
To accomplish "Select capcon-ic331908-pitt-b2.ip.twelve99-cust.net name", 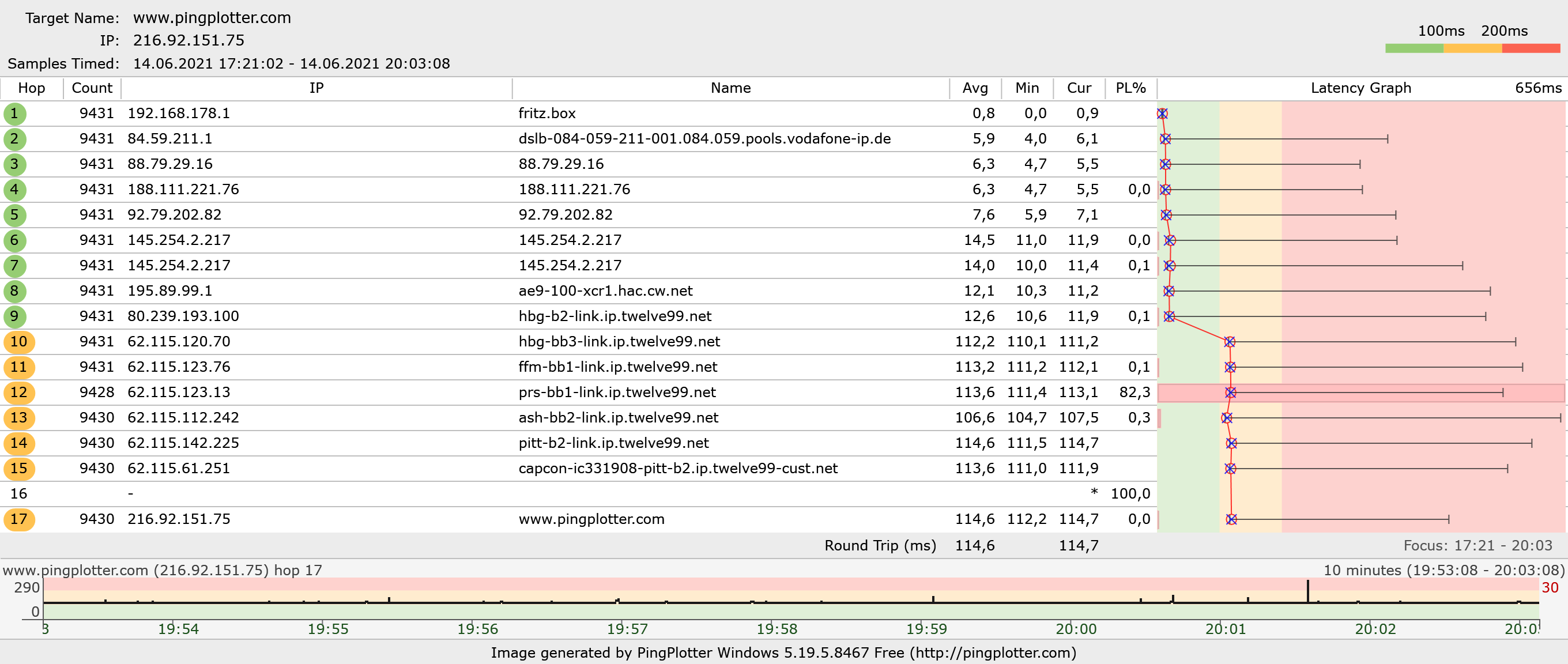I will tap(677, 469).
